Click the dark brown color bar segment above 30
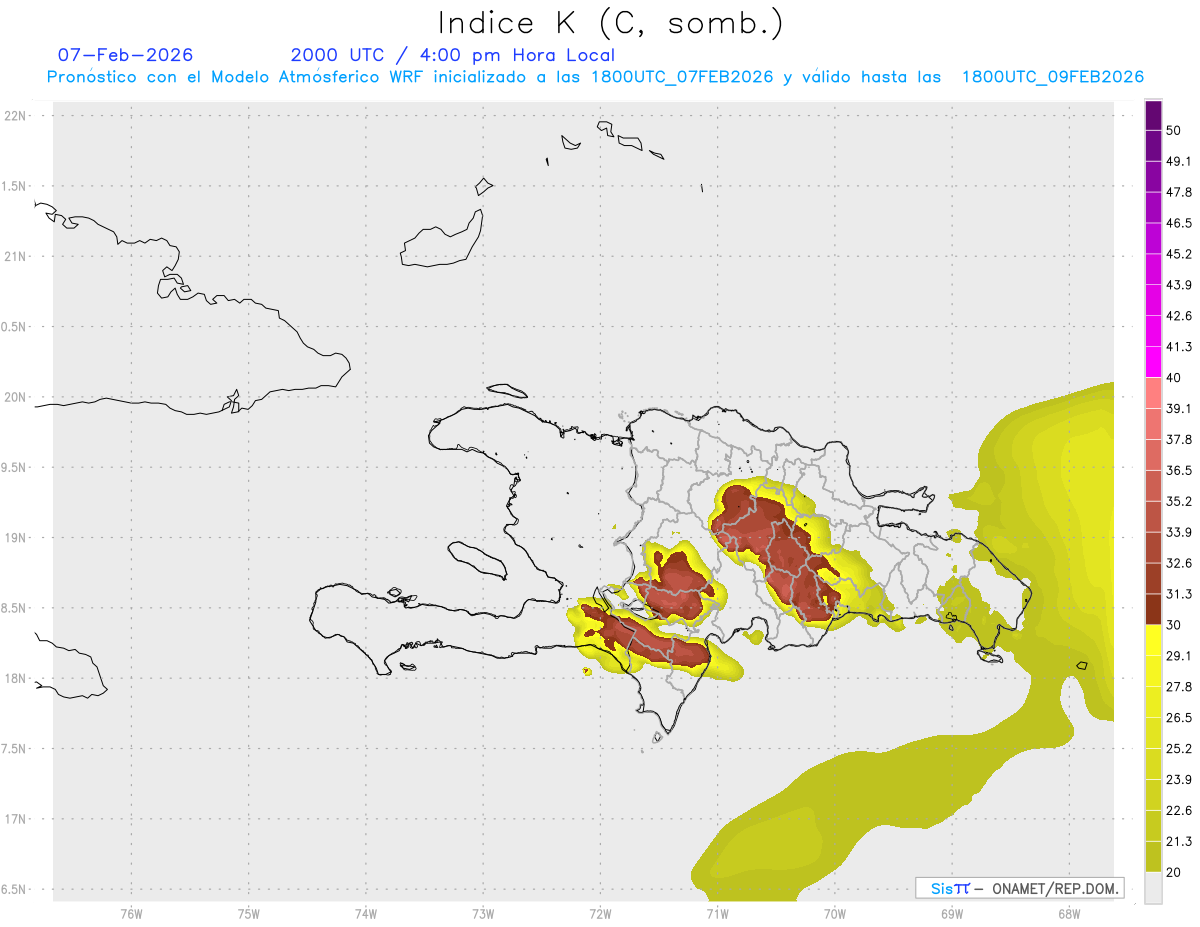Screen dimensions: 1200x927 click(1154, 609)
